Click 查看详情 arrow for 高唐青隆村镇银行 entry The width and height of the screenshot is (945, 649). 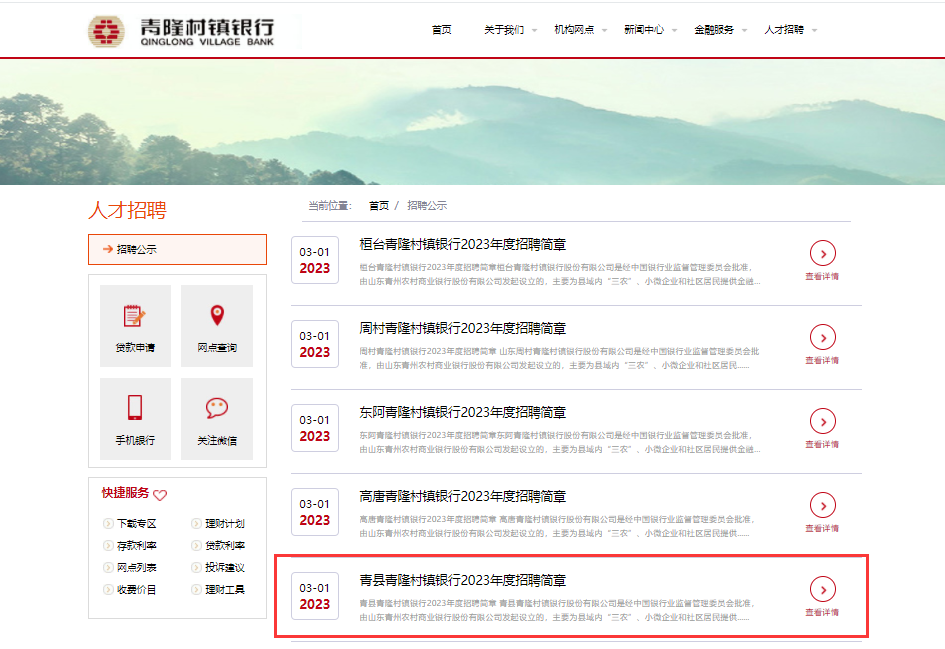(x=822, y=505)
